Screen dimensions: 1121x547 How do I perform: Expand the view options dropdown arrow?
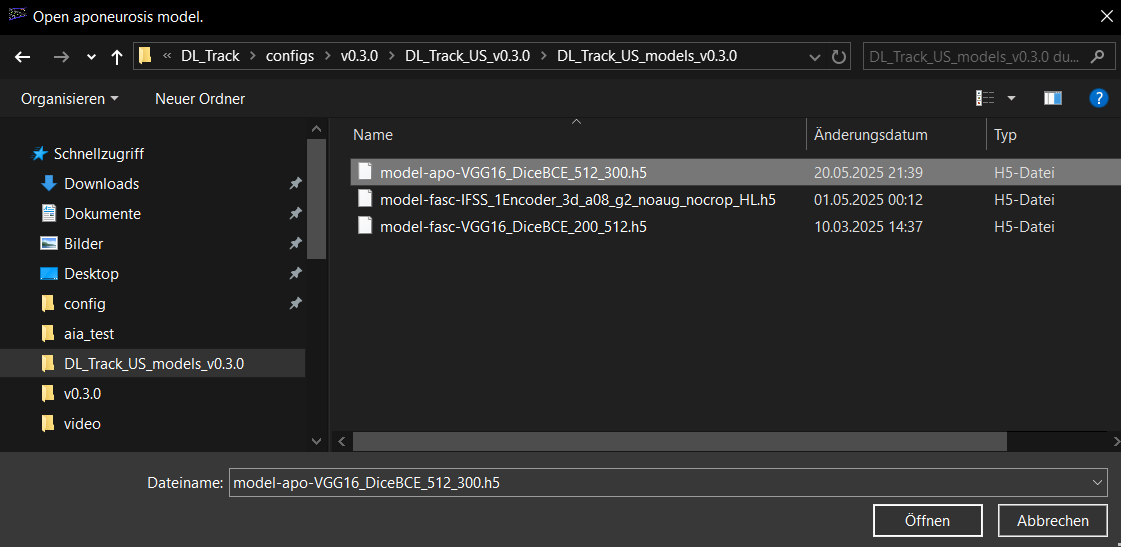pos(1011,98)
